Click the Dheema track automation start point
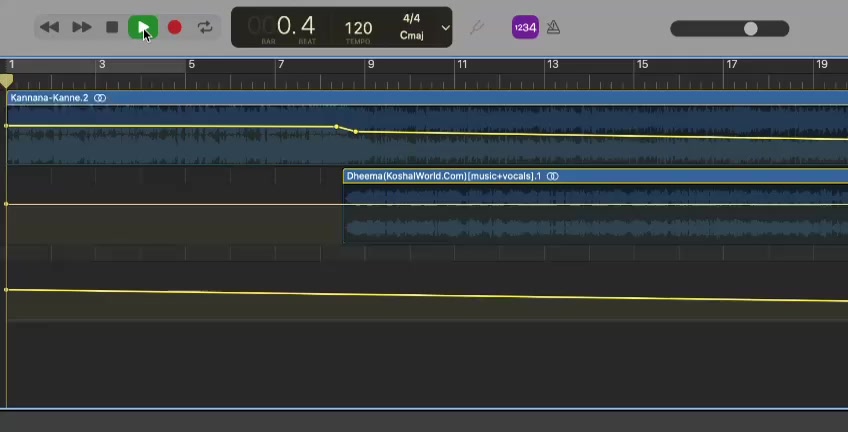This screenshot has height=432, width=848. tap(6, 204)
